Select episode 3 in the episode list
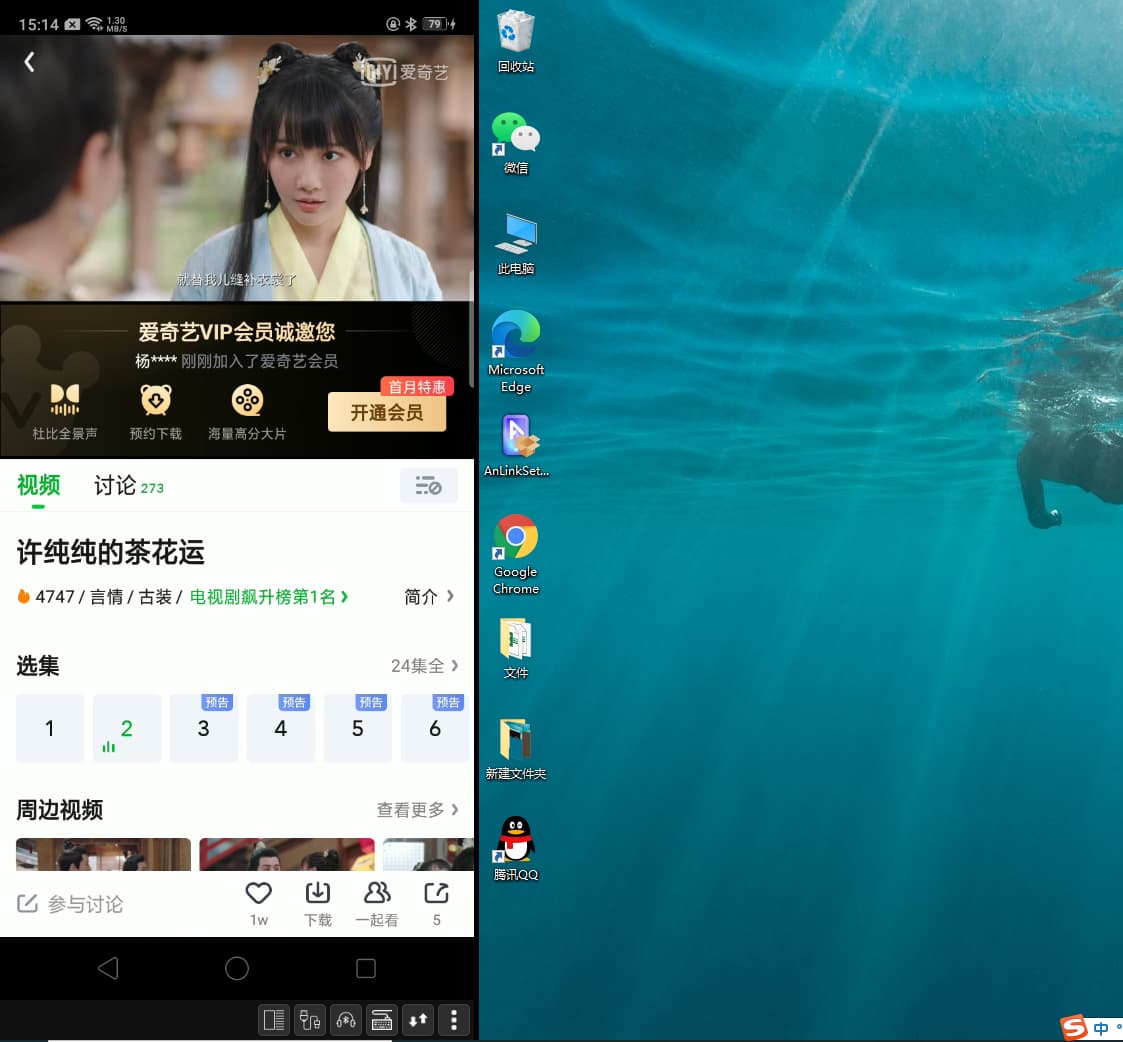This screenshot has height=1042, width=1123. point(203,729)
